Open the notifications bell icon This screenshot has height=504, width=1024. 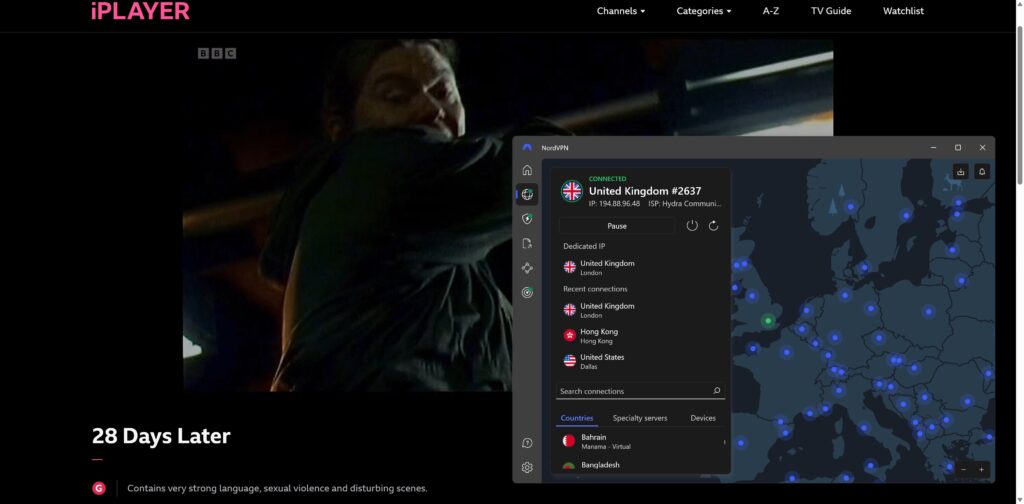(x=982, y=172)
